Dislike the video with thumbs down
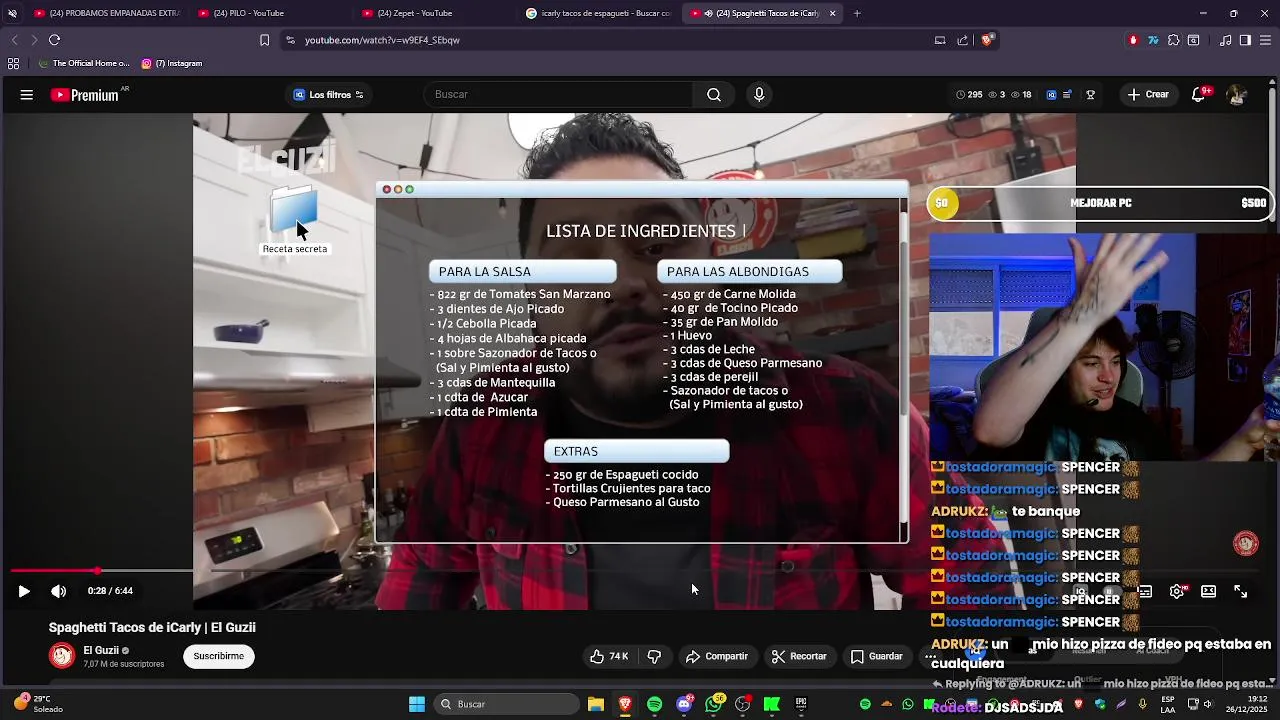Image resolution: width=1280 pixels, height=720 pixels. (x=654, y=656)
